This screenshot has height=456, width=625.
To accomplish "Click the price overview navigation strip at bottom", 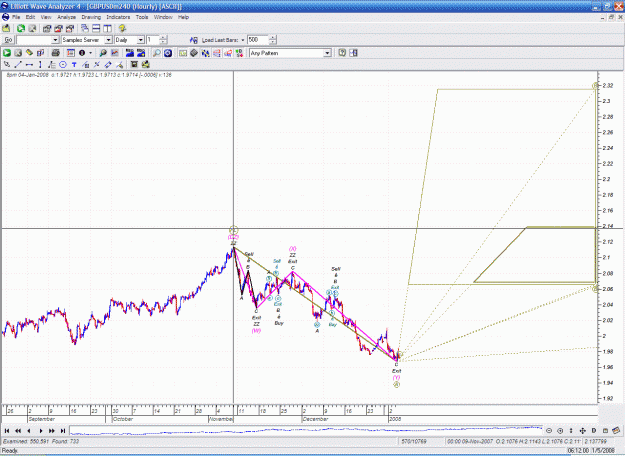I will coord(306,430).
